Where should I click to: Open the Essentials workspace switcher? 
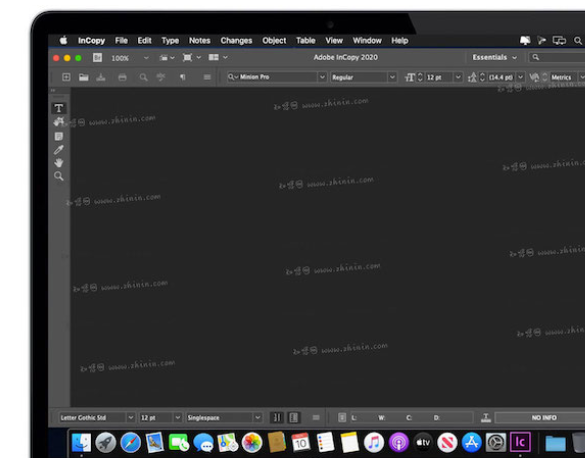(495, 57)
